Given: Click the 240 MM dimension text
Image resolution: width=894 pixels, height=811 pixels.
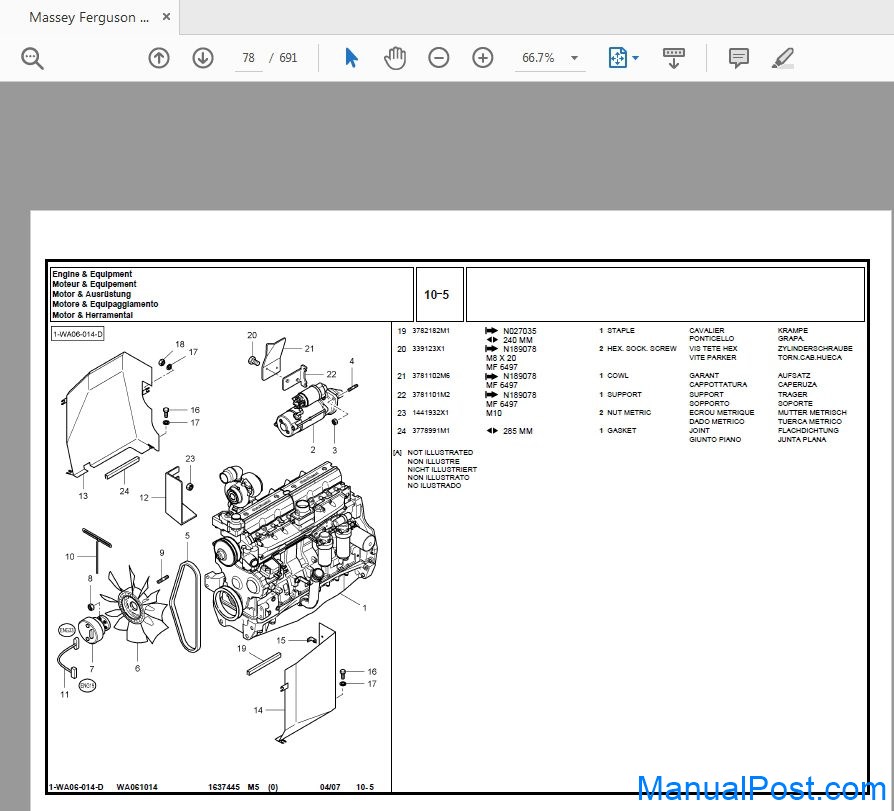Looking at the screenshot, I should (x=518, y=340).
